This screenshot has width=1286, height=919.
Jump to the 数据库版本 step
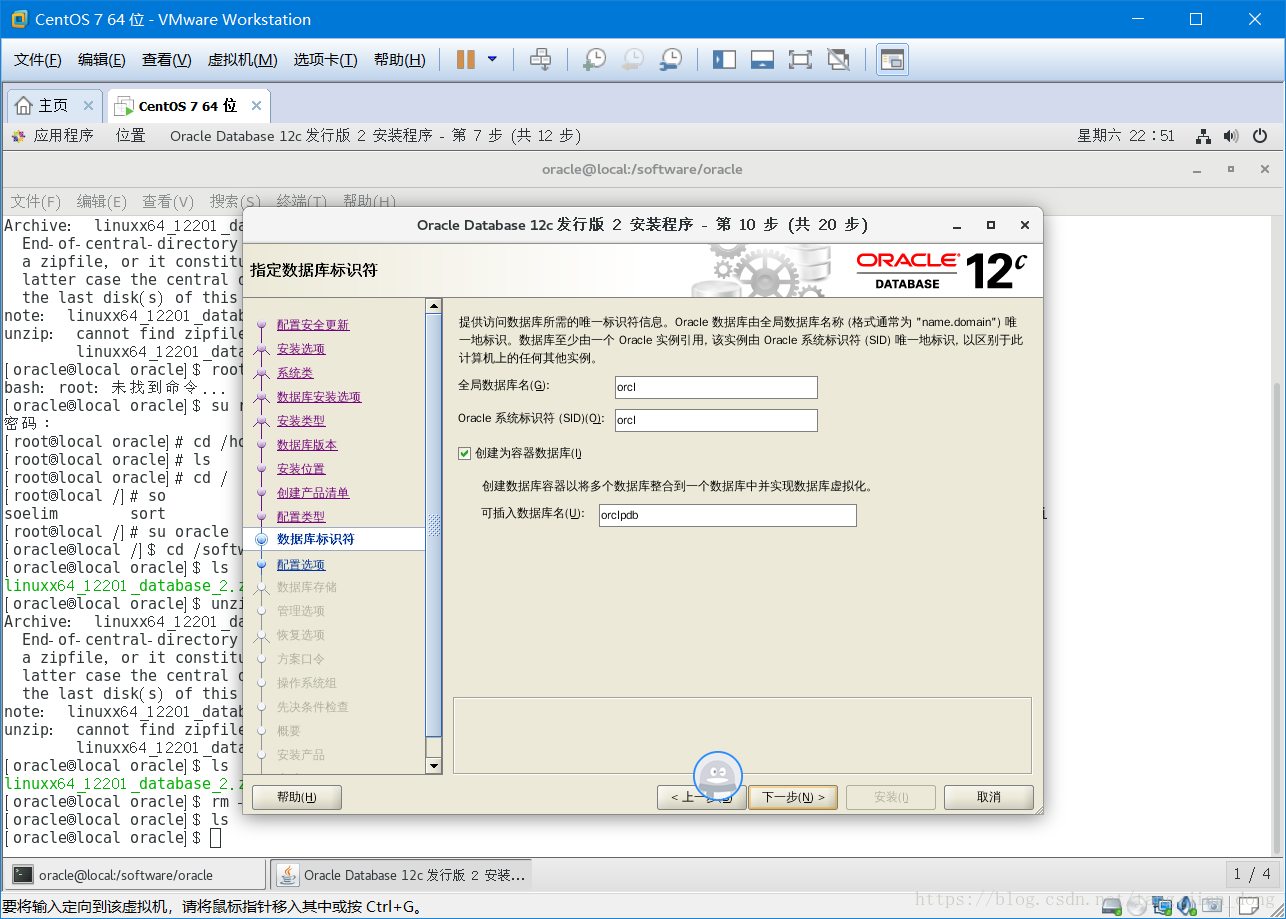point(307,445)
